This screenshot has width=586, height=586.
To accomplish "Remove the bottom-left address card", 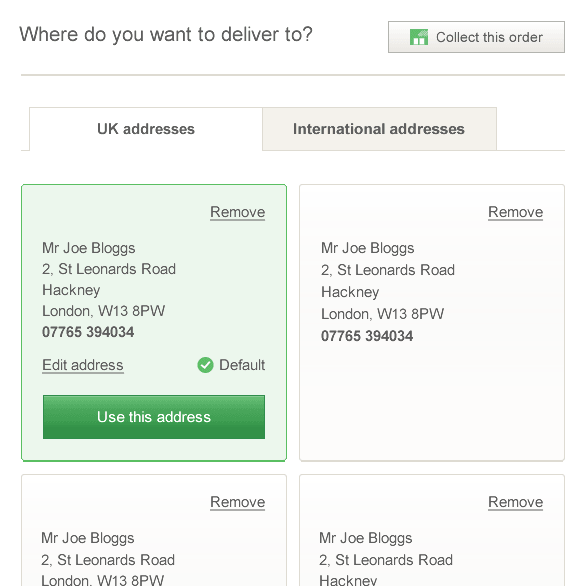I will pos(237,502).
